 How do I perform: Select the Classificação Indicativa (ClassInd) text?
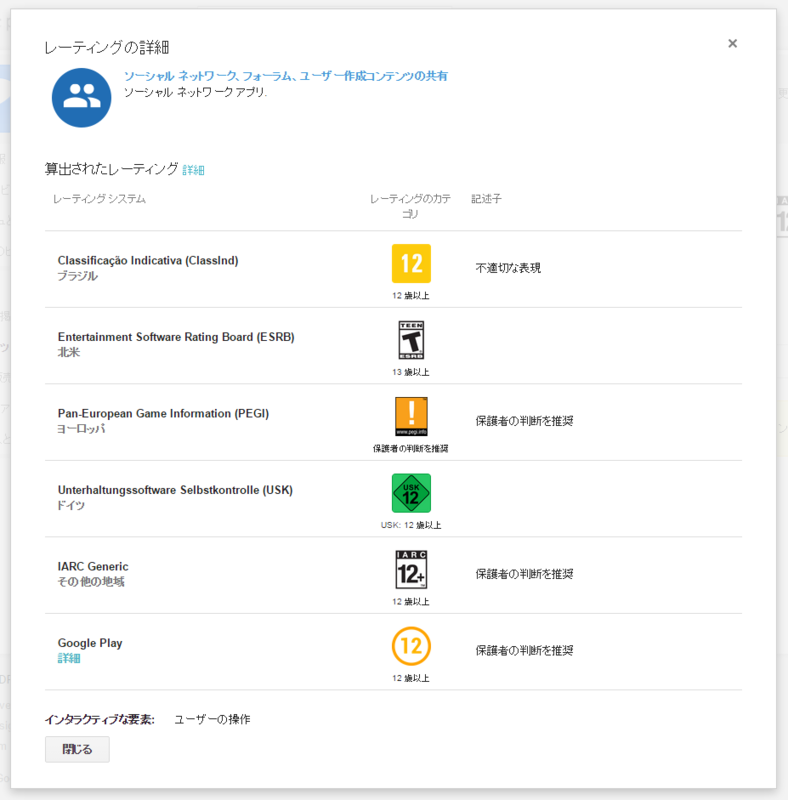[148, 260]
